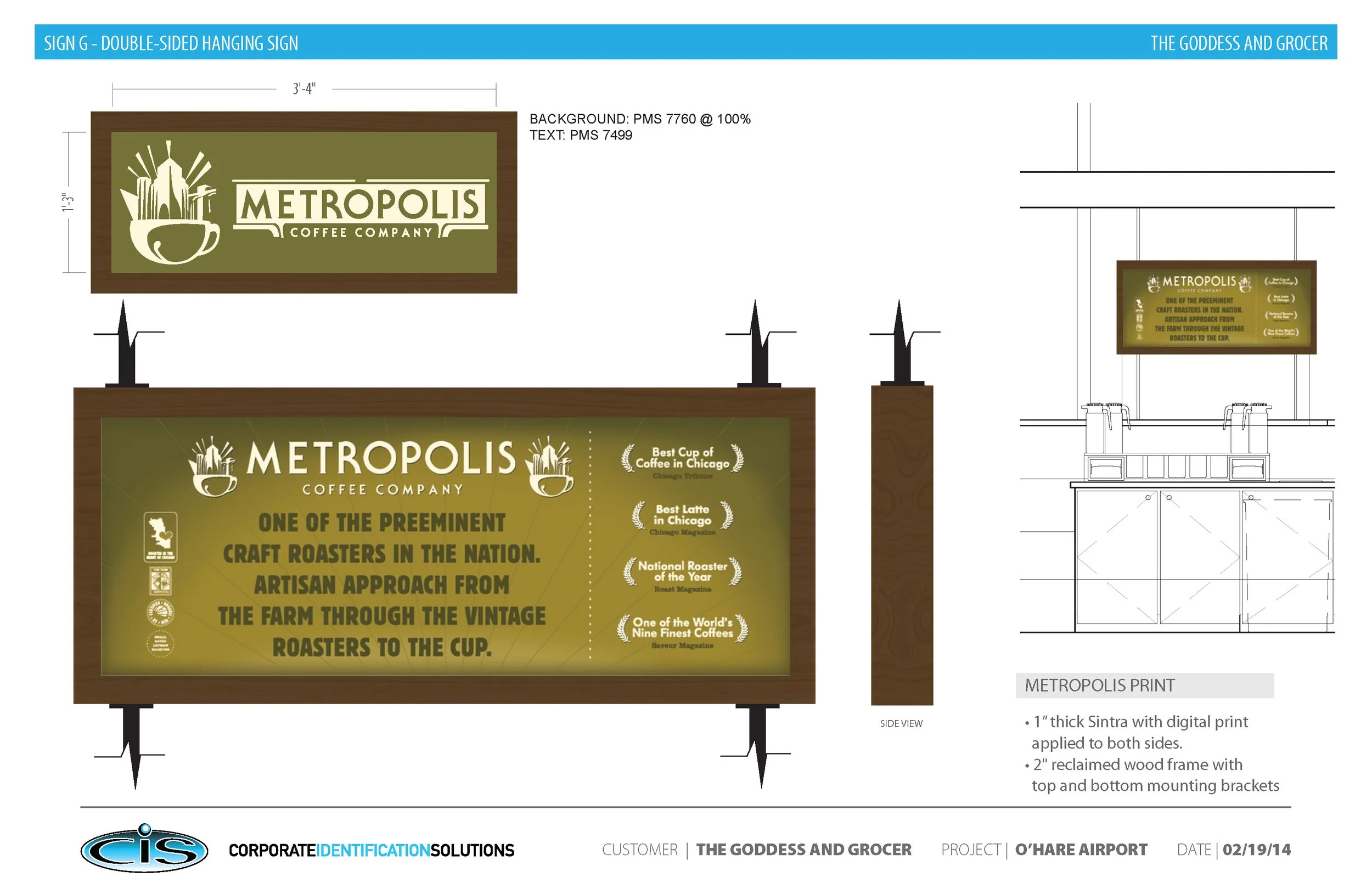Click the CORPORATE IDENTIFICATION SOLUTIONS text
The width and height of the screenshot is (1372, 888).
coord(371,851)
